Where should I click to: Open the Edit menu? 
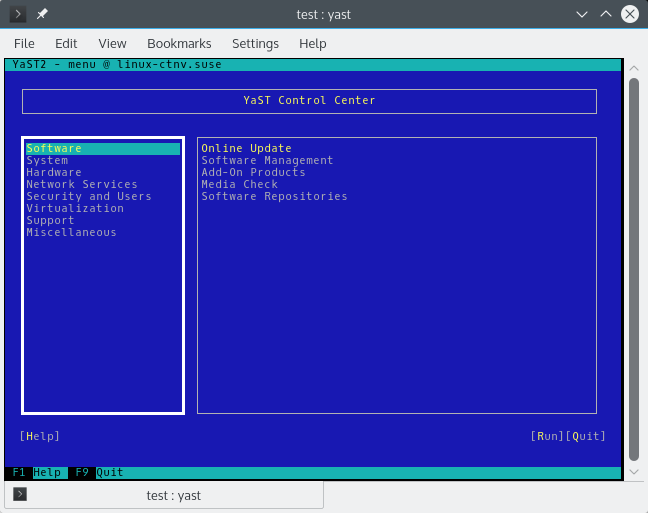[66, 43]
